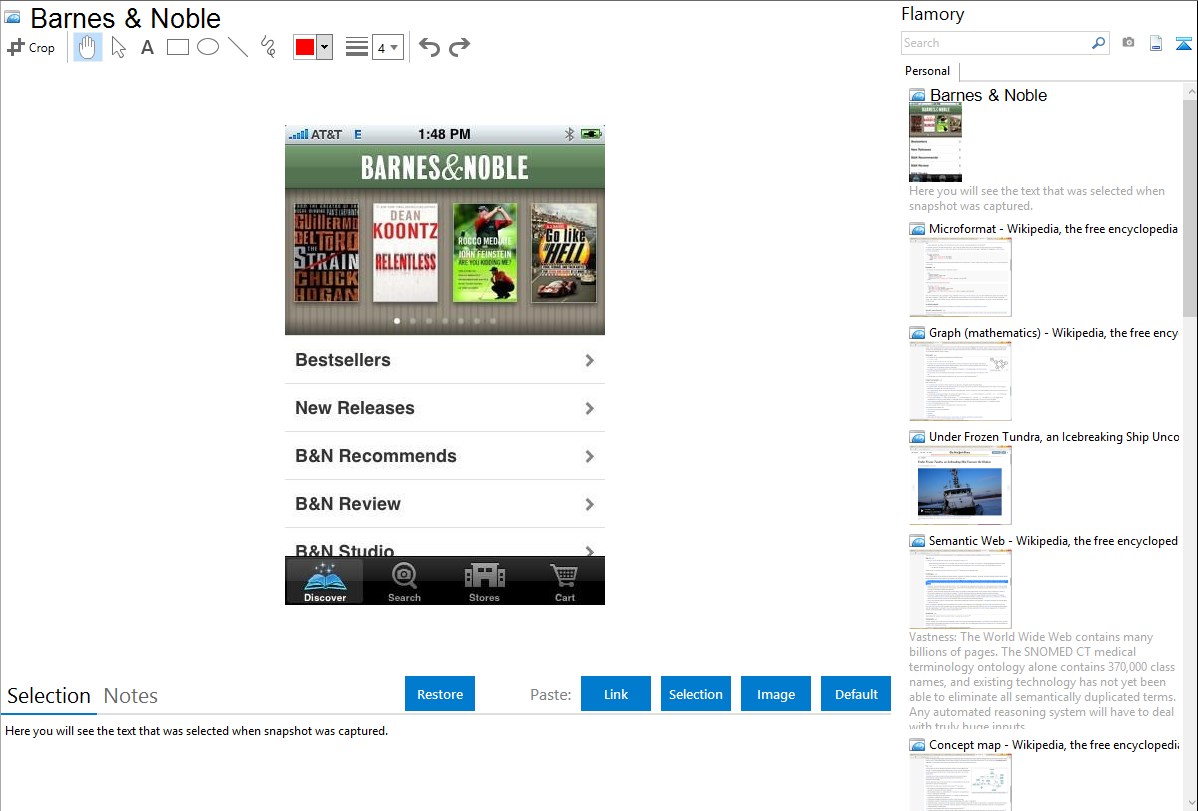Click the Bestsellers label
Viewport: 1198px width, 811px height.
click(x=342, y=360)
